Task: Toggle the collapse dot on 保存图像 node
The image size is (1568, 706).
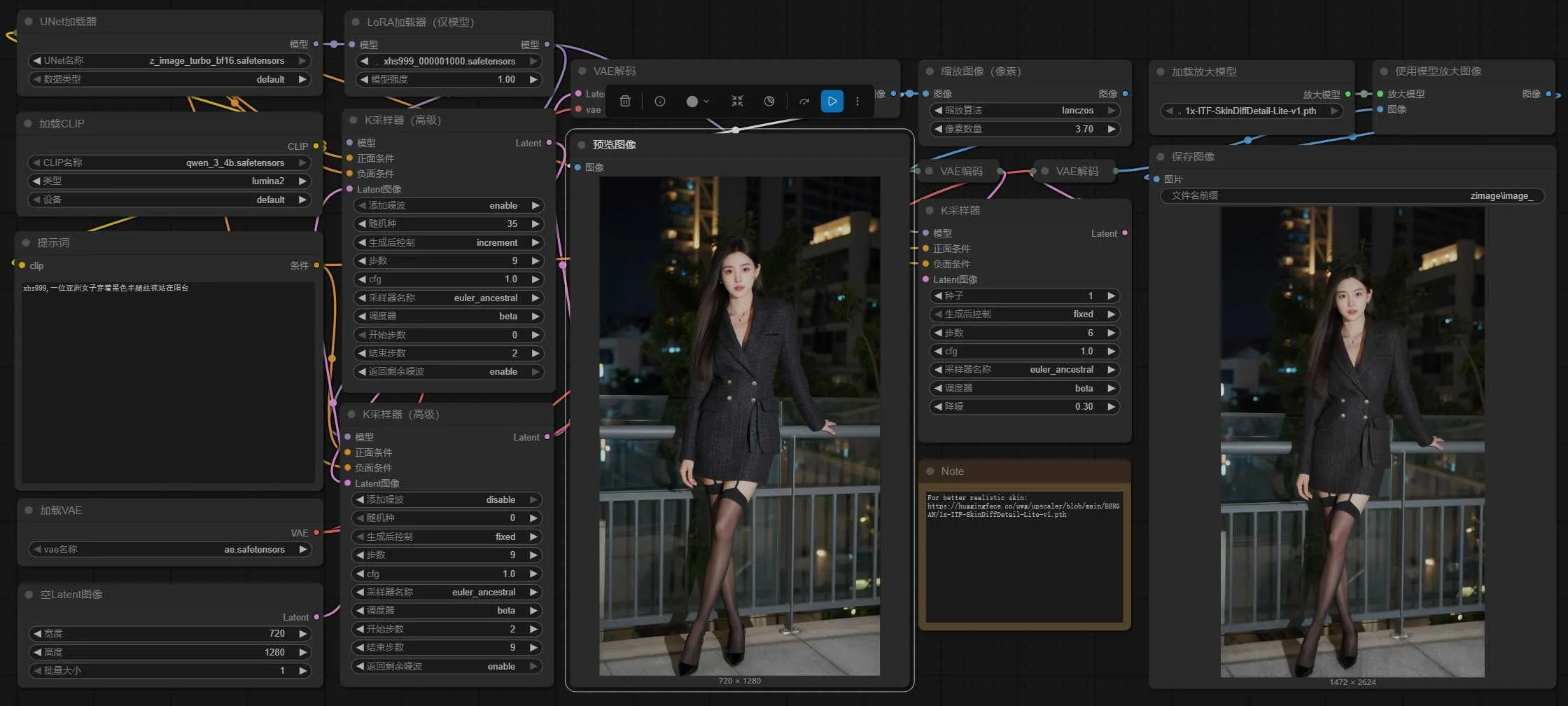Action: [x=1161, y=157]
